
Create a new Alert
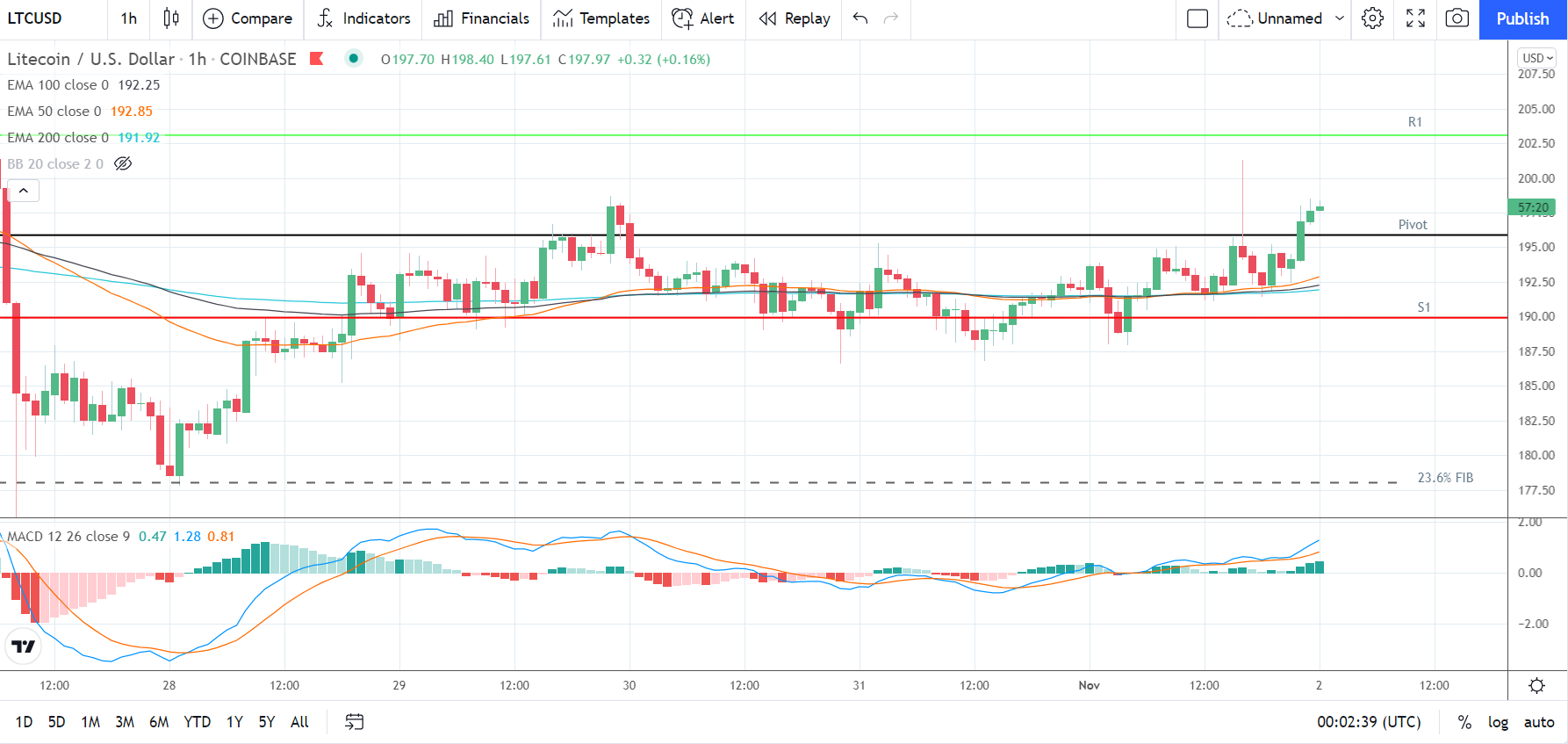[x=702, y=18]
